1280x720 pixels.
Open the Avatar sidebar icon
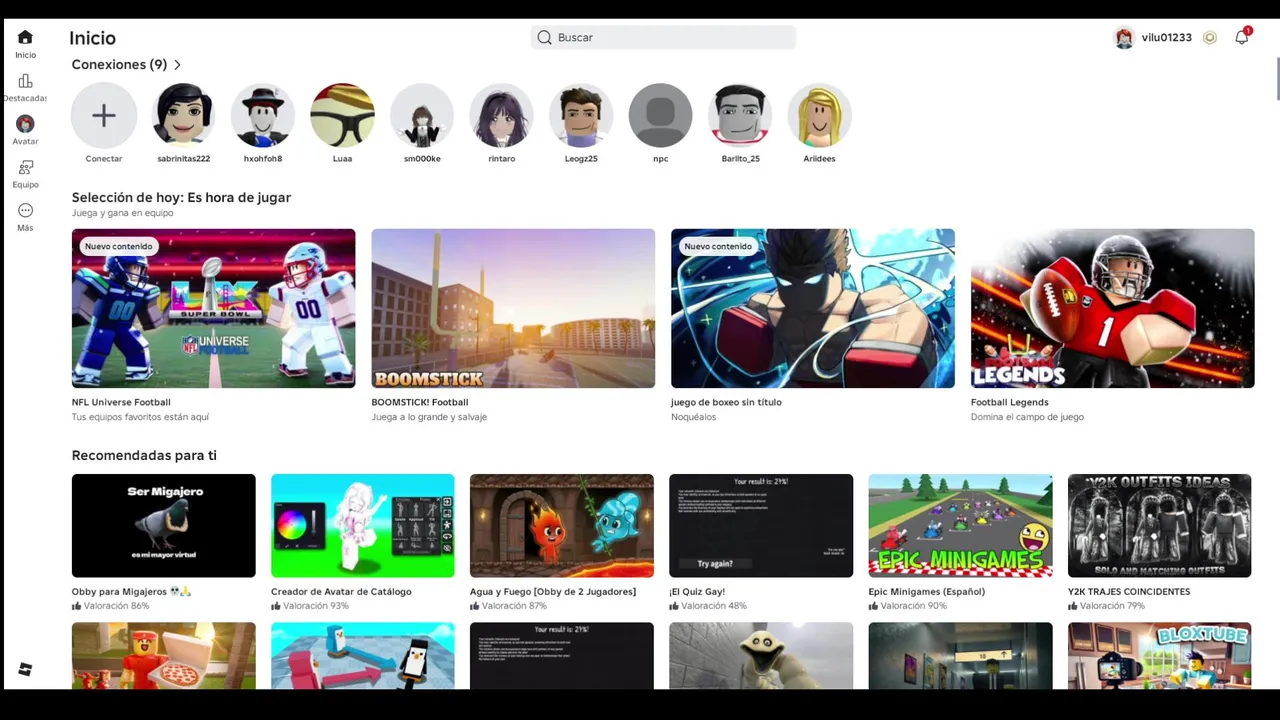(x=25, y=124)
